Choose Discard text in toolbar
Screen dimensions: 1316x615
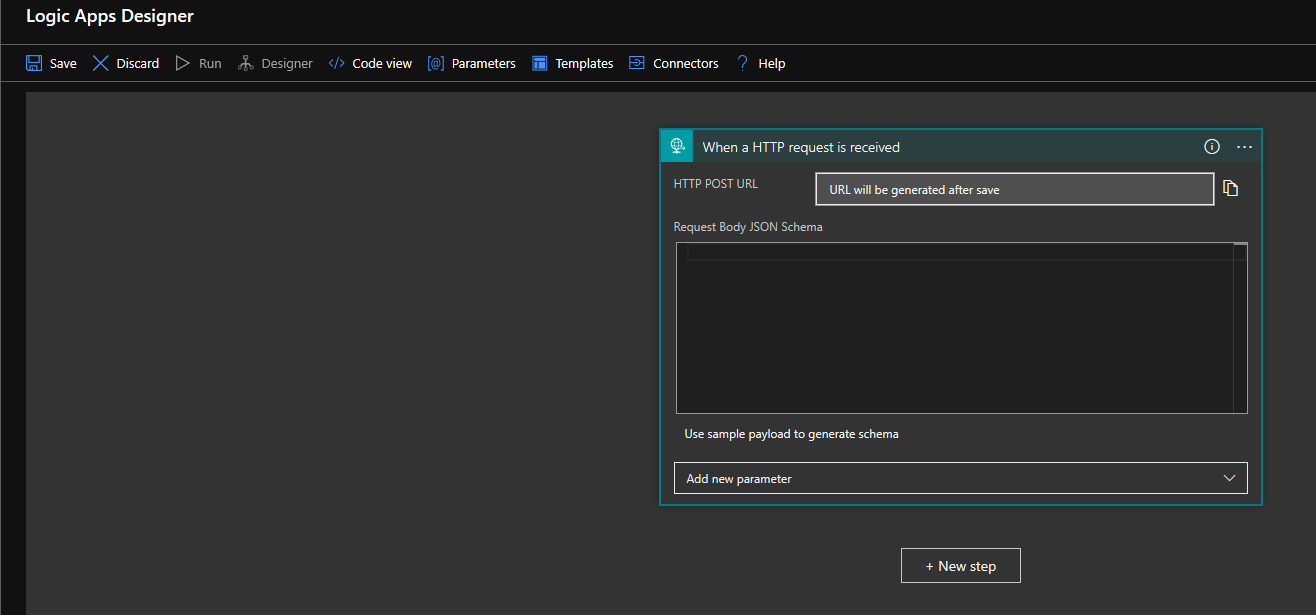pos(138,63)
